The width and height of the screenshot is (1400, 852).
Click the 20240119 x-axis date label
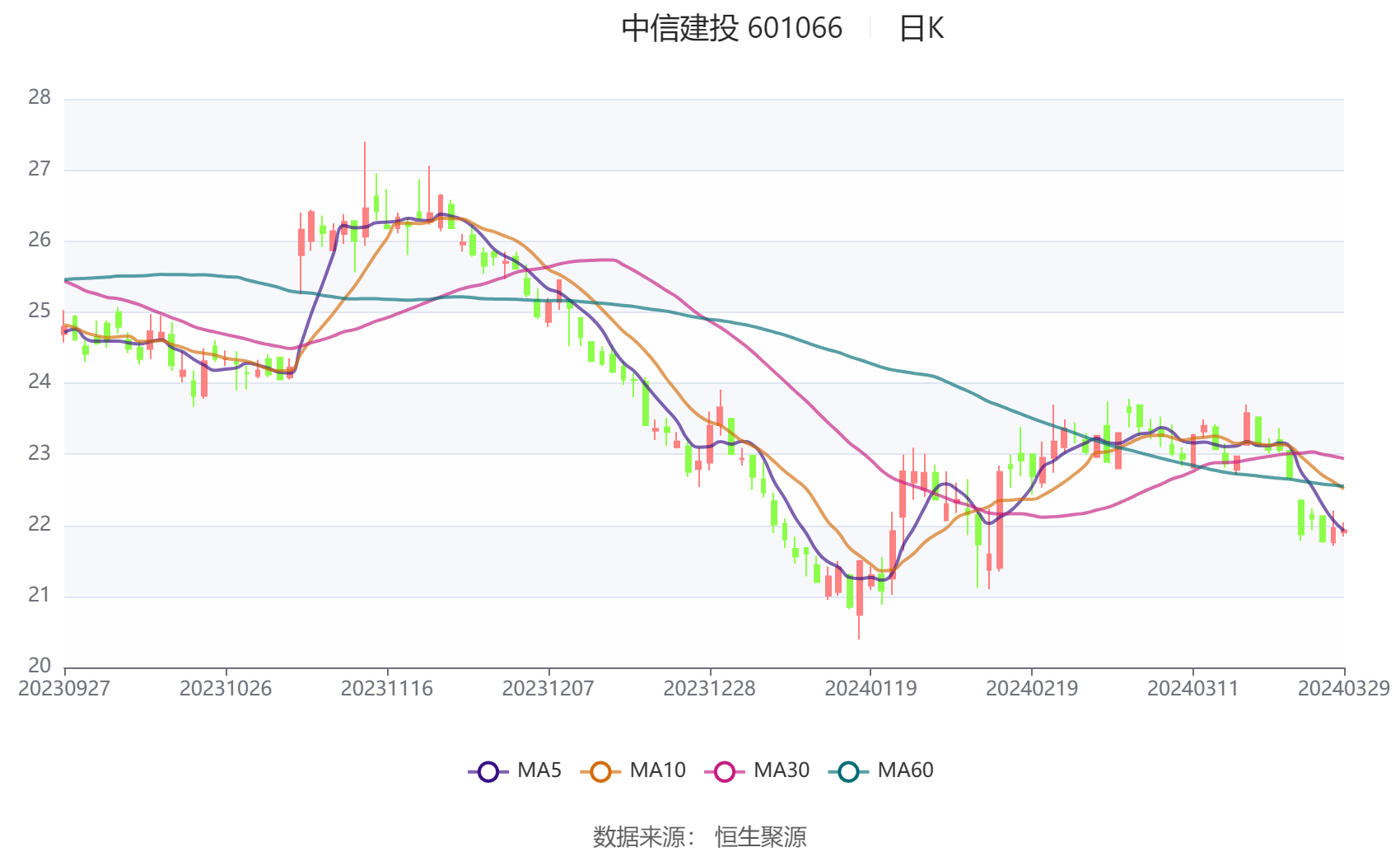[x=870, y=689]
